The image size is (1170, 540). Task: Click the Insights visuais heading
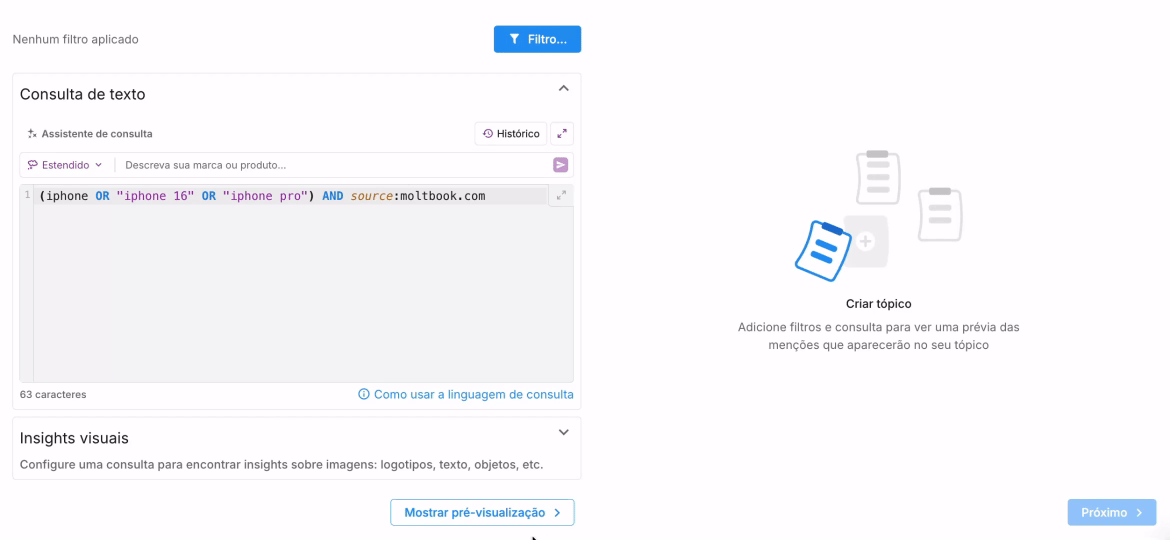point(74,438)
